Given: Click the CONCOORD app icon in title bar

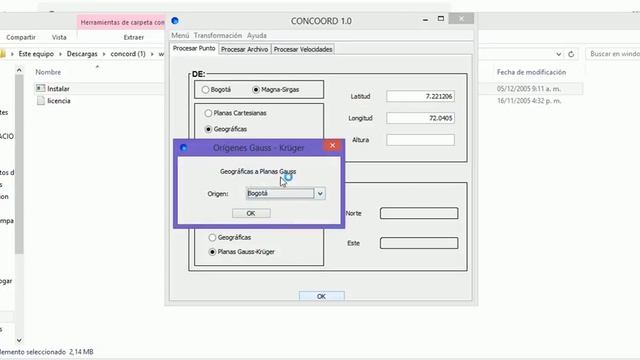Looking at the screenshot, I should click(x=175, y=21).
